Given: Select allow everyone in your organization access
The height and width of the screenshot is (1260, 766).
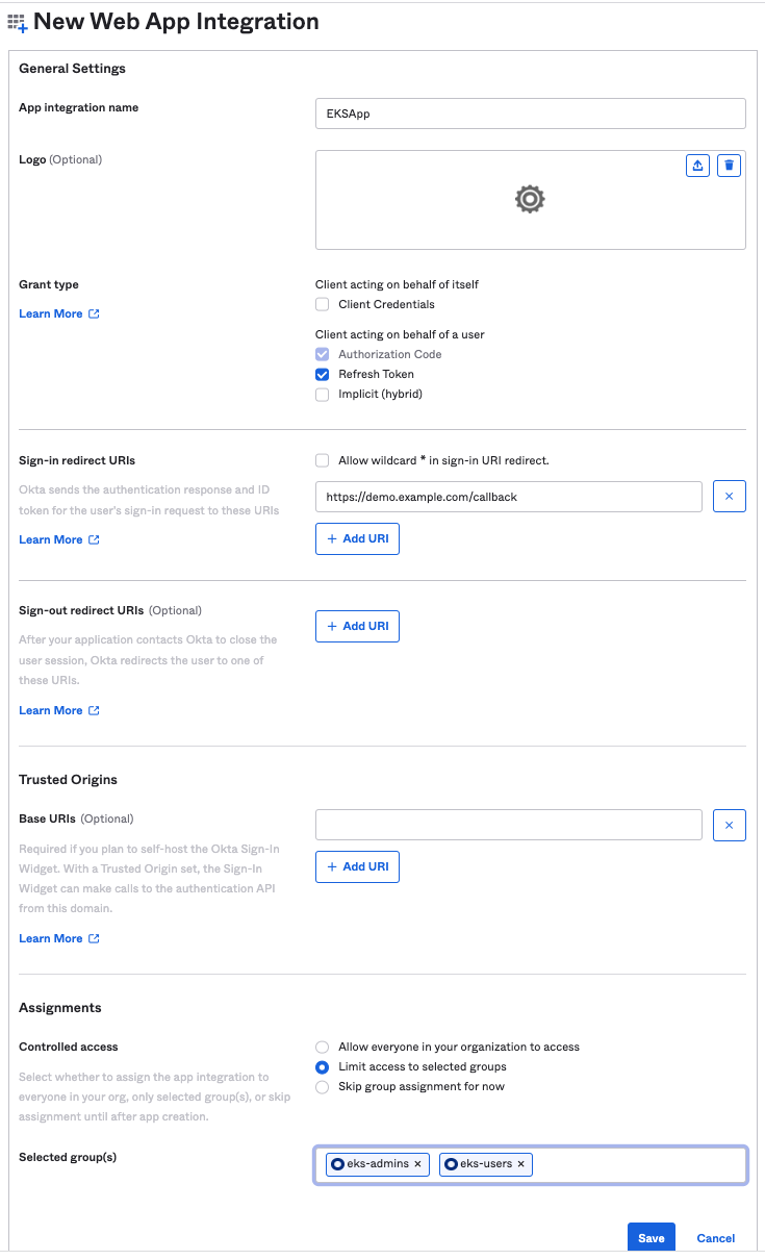Looking at the screenshot, I should point(322,1047).
